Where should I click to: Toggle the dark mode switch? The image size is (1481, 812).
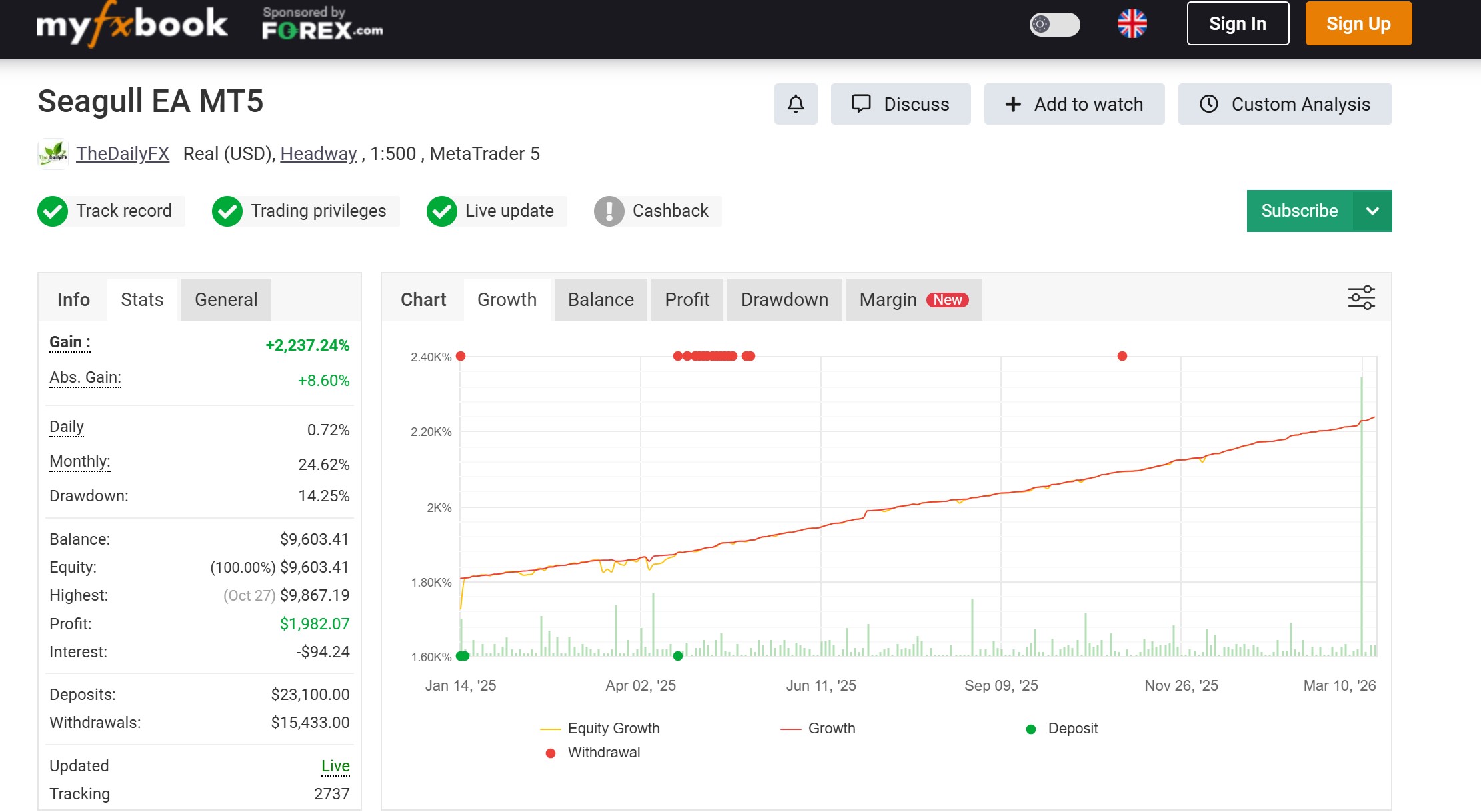(x=1054, y=25)
